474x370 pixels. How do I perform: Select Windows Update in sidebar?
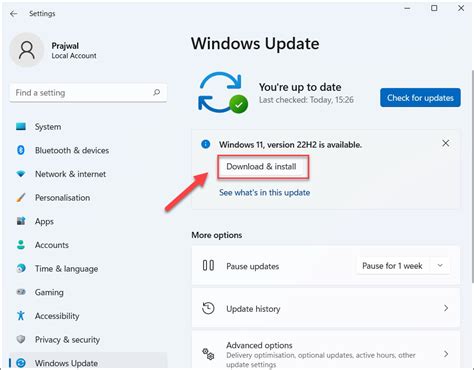click(88, 362)
